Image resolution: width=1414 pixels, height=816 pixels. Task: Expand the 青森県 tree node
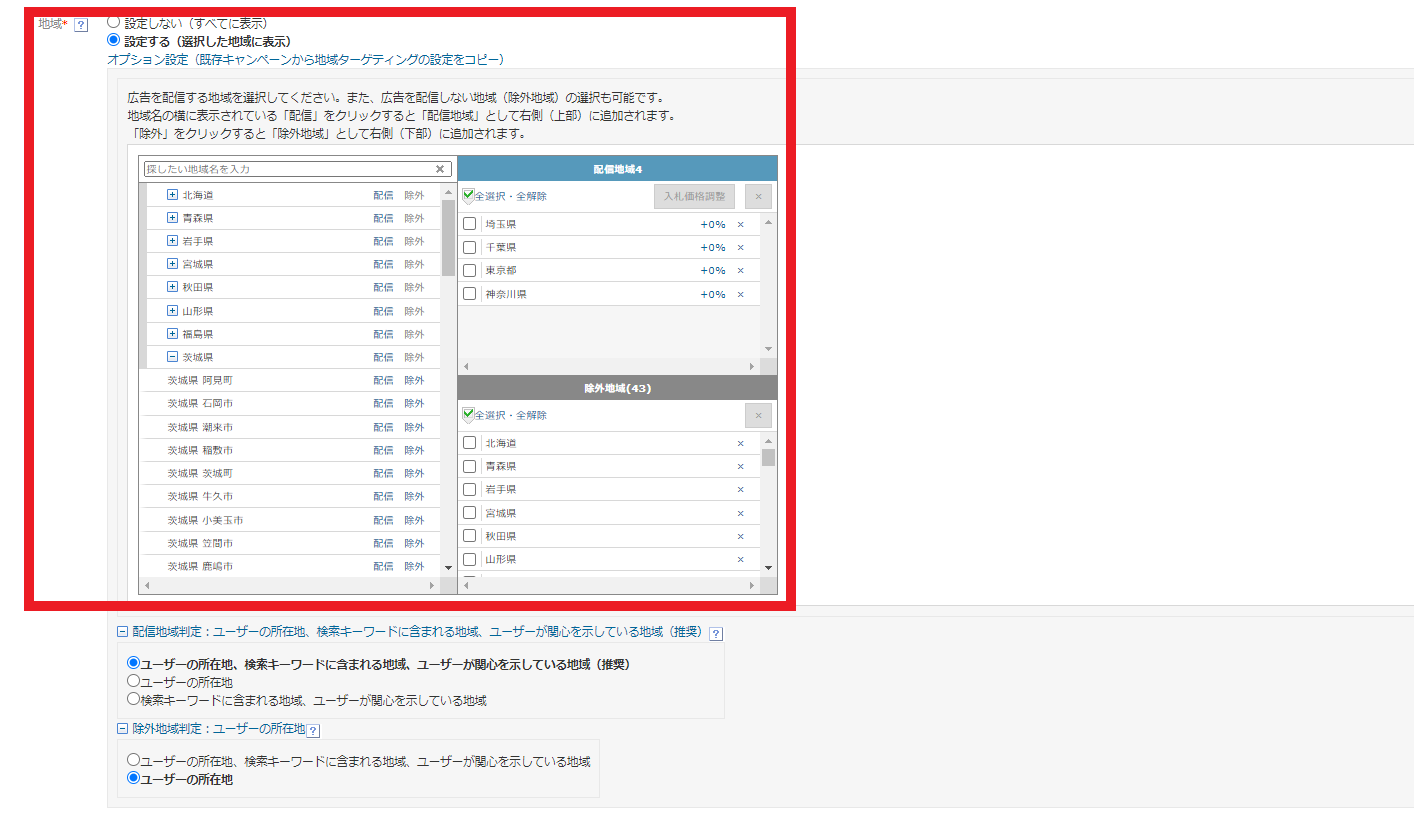pos(172,217)
